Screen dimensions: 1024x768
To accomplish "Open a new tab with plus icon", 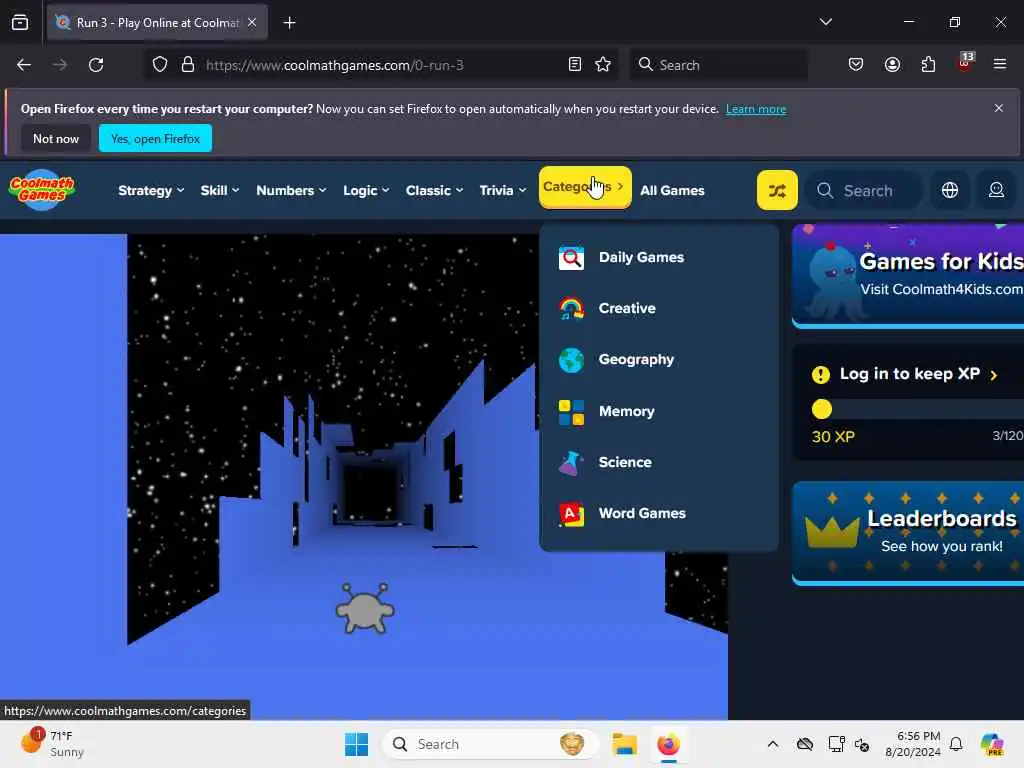I will click(x=289, y=23).
